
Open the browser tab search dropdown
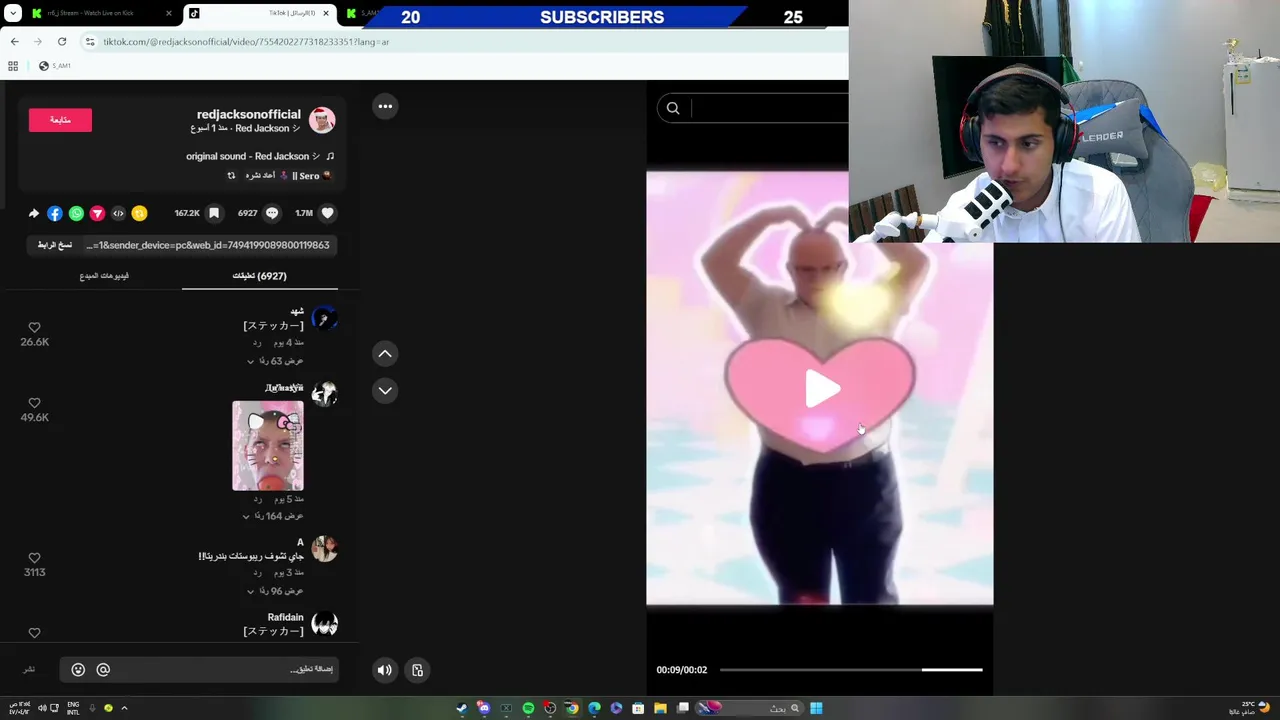tap(13, 14)
